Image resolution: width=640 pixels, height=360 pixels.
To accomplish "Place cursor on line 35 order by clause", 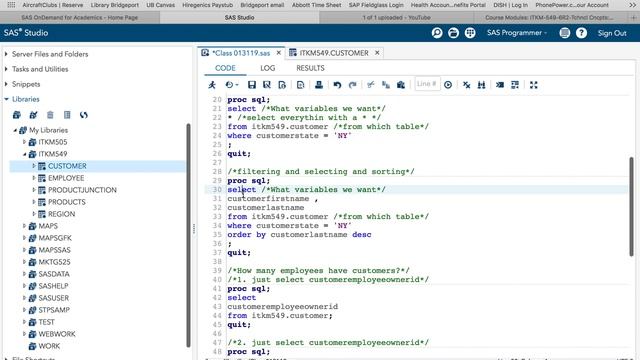I will 299,235.
